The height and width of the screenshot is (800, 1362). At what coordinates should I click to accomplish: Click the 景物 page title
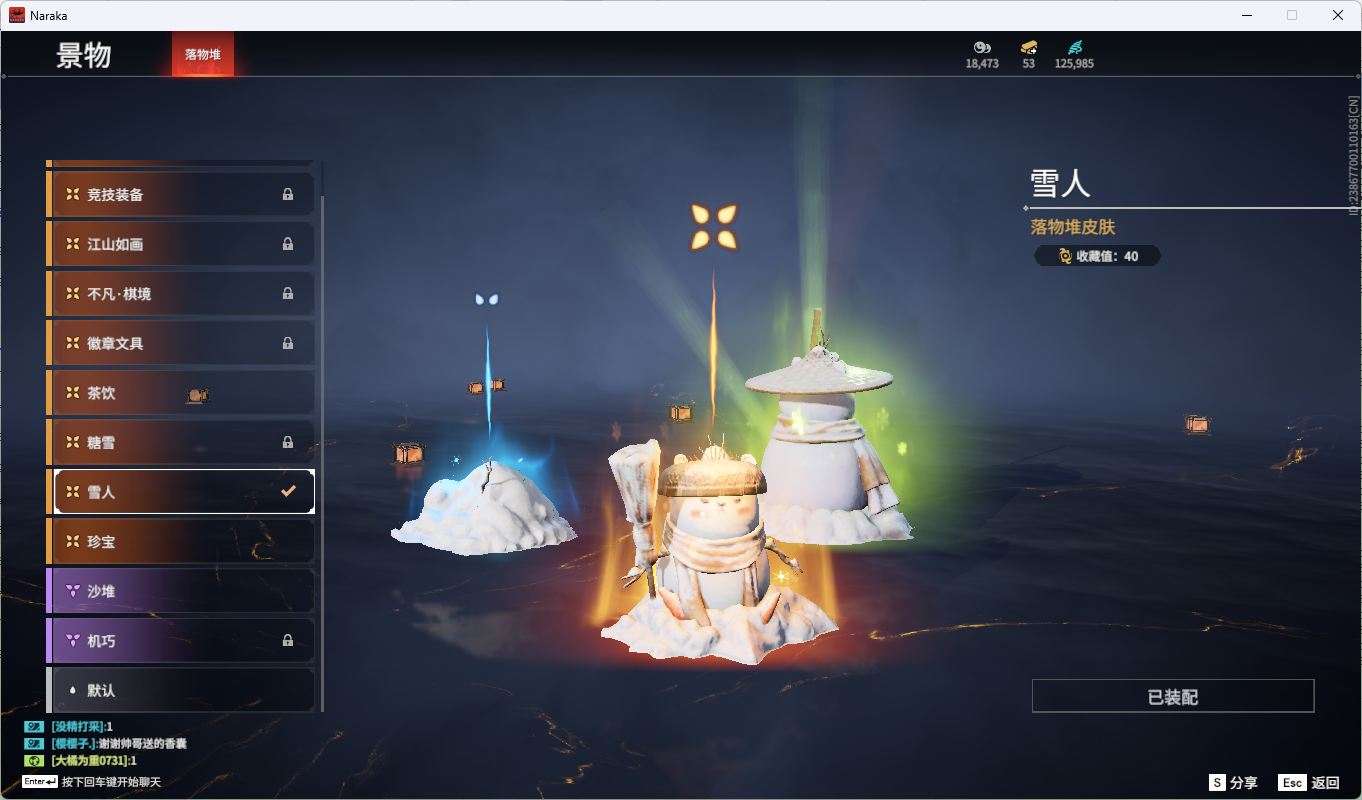point(84,56)
